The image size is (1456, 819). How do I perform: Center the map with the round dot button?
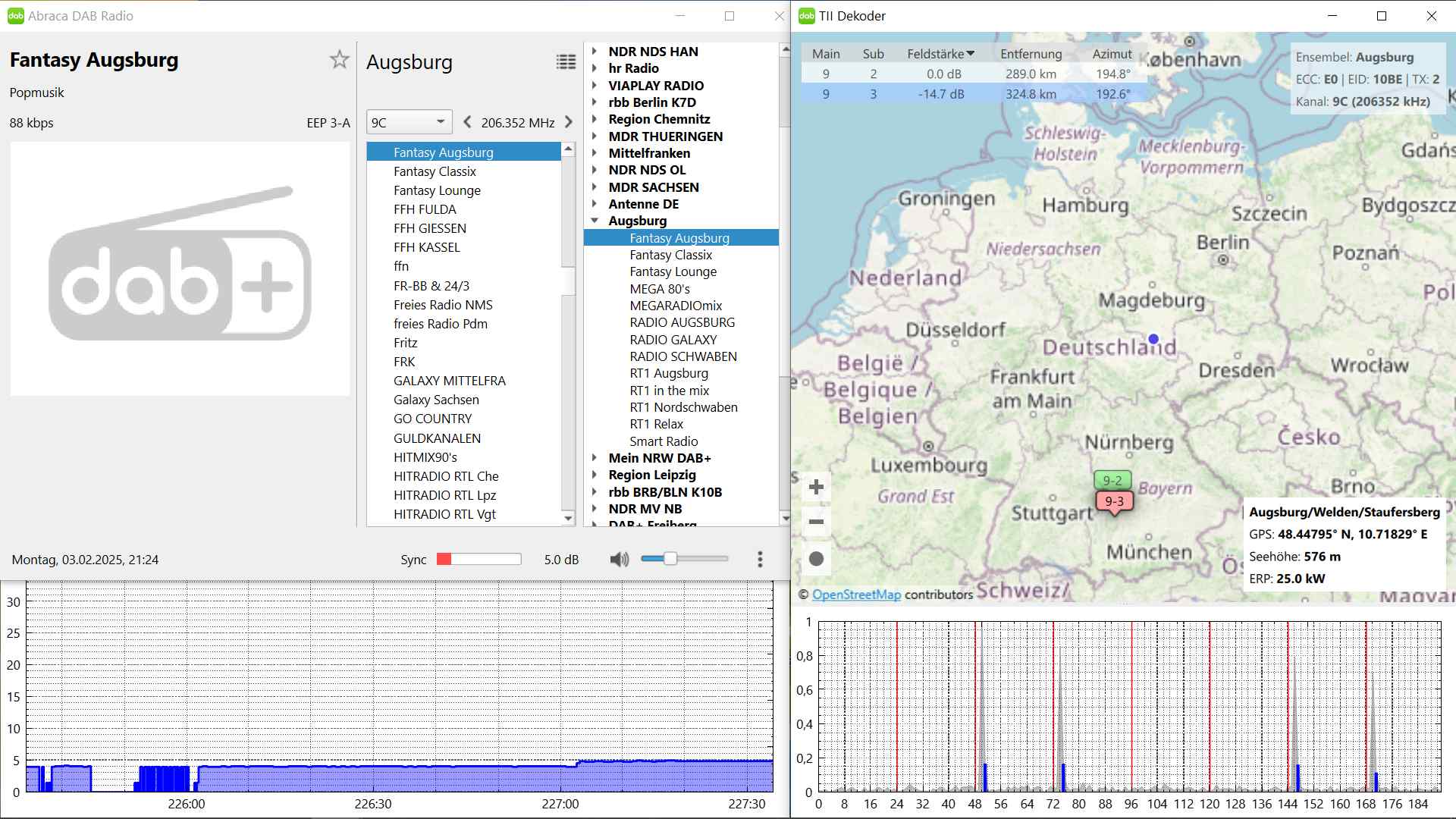816,559
